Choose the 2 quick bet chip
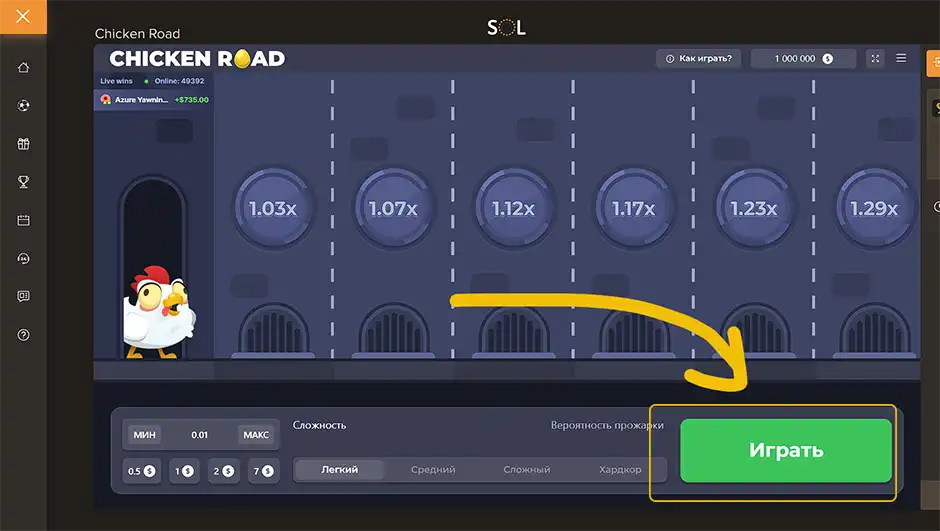This screenshot has width=940, height=531. click(224, 471)
